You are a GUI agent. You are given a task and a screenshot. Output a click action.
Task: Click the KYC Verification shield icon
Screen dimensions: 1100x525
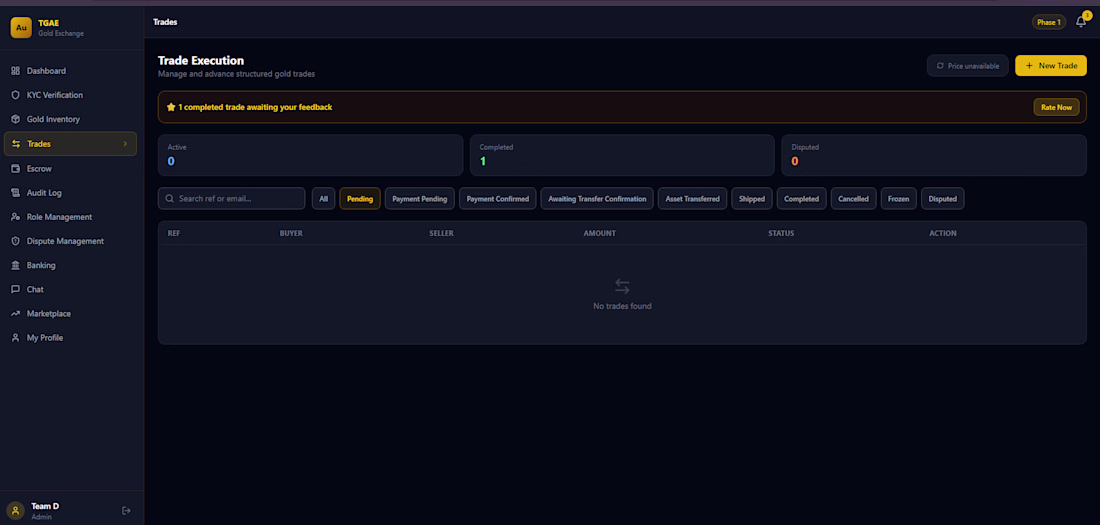pos(15,95)
